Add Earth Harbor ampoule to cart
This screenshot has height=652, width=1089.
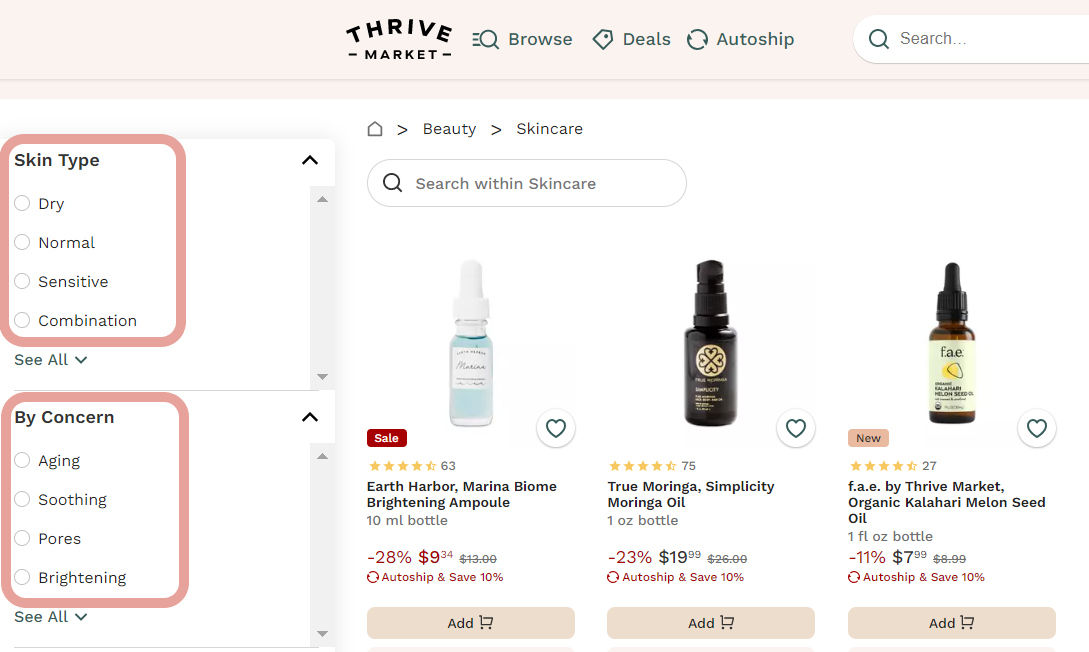coord(470,622)
